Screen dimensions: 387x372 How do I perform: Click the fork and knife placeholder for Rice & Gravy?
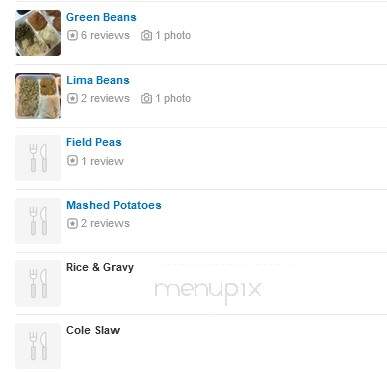tap(38, 283)
